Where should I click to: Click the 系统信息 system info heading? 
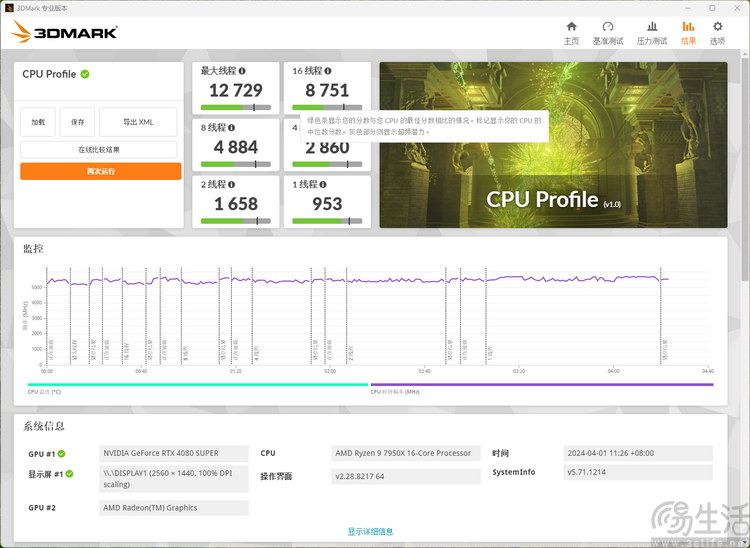(x=44, y=426)
